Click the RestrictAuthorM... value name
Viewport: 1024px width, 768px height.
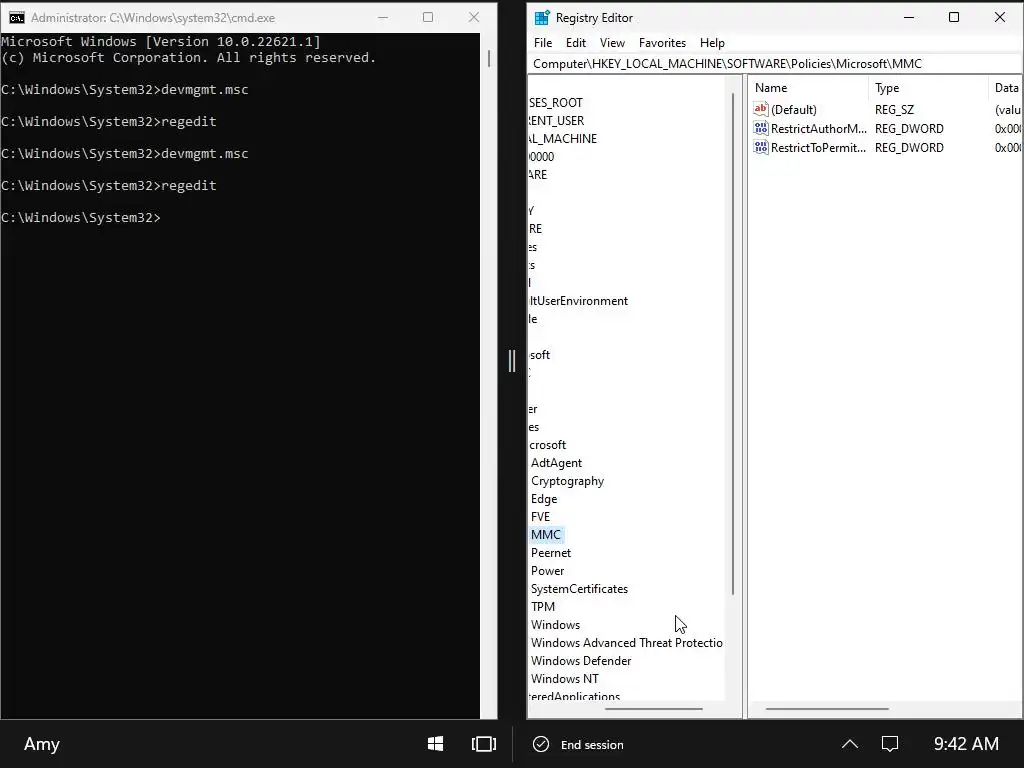point(818,129)
